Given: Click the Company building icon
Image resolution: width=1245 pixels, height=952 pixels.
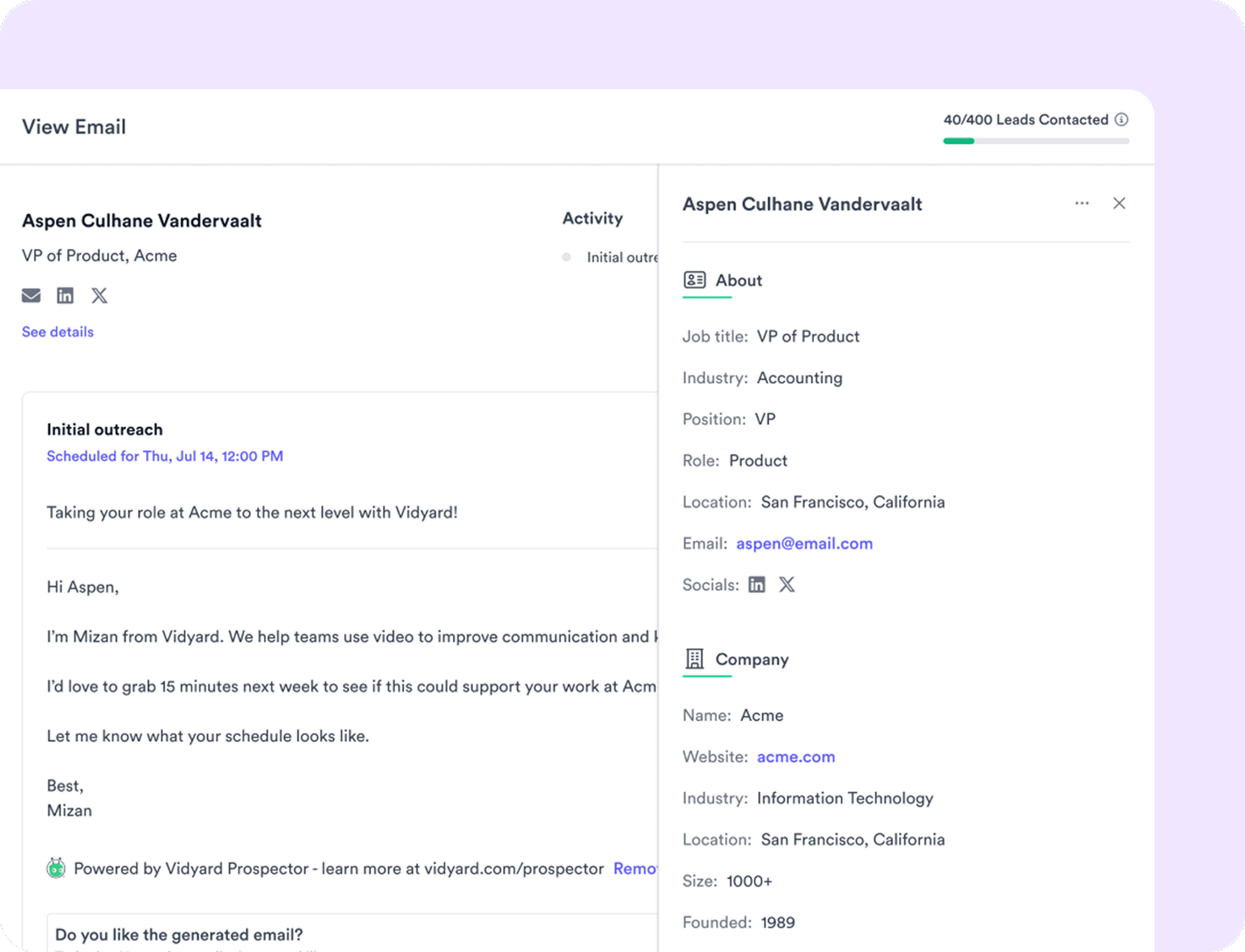Looking at the screenshot, I should coord(695,659).
